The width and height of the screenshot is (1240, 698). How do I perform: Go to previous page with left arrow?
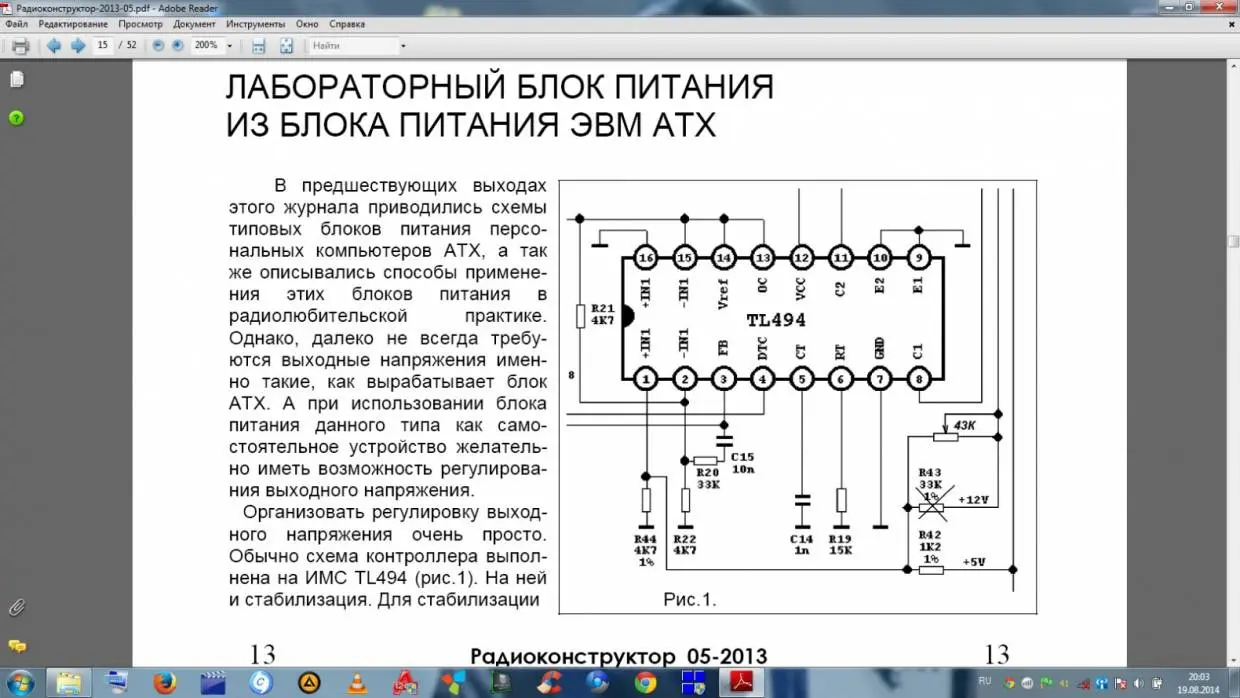pyautogui.click(x=54, y=45)
